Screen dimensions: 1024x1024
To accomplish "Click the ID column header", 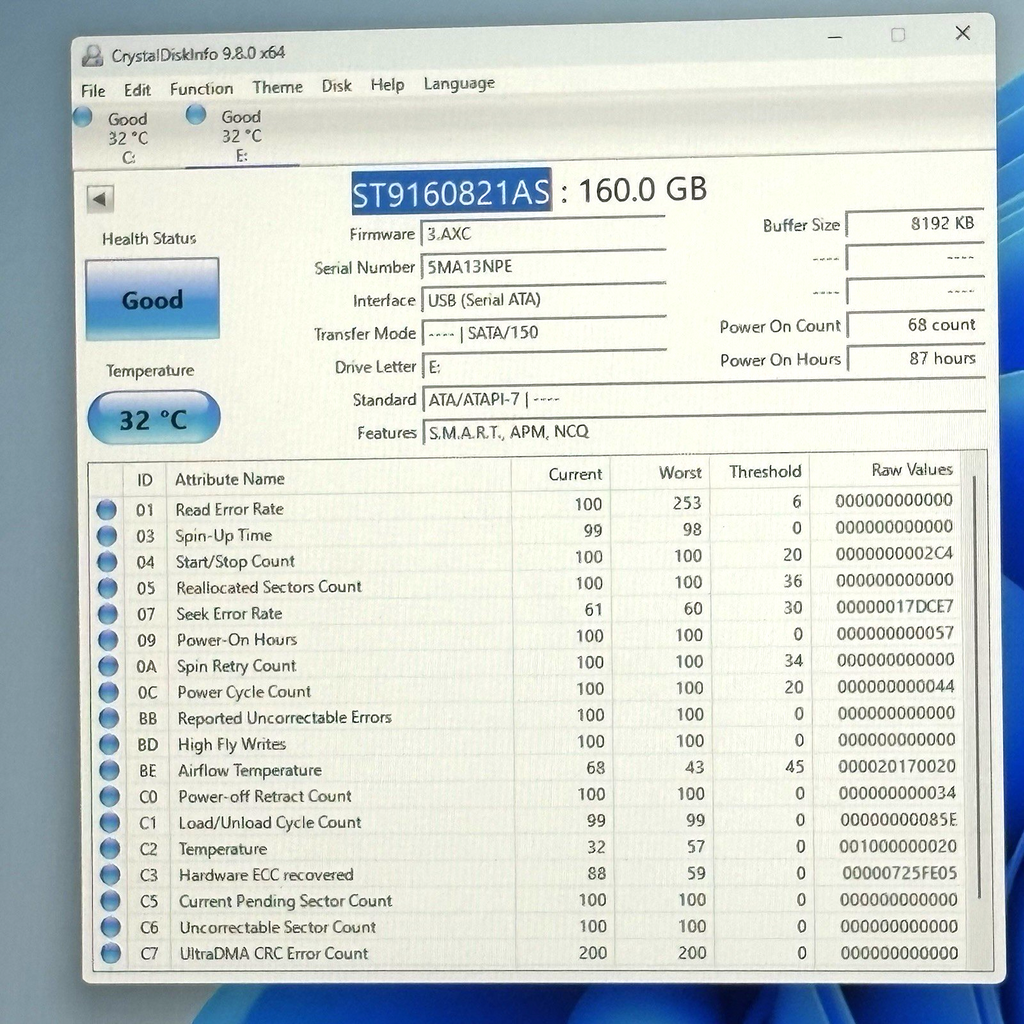I will point(144,481).
